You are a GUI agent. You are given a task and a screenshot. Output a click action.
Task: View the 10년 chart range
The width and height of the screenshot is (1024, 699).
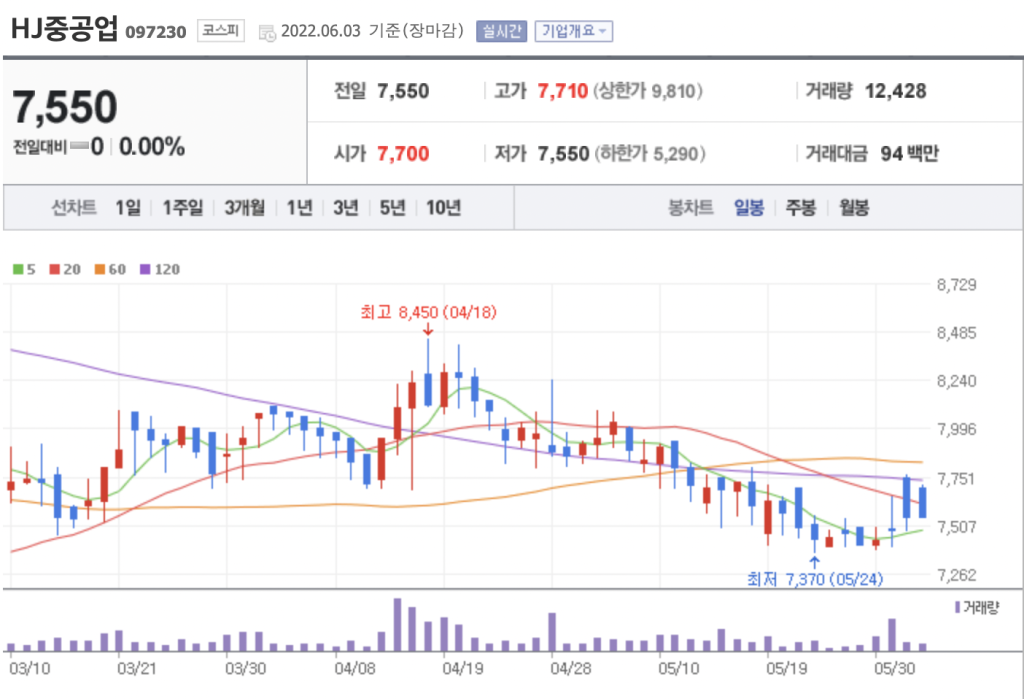[x=443, y=208]
